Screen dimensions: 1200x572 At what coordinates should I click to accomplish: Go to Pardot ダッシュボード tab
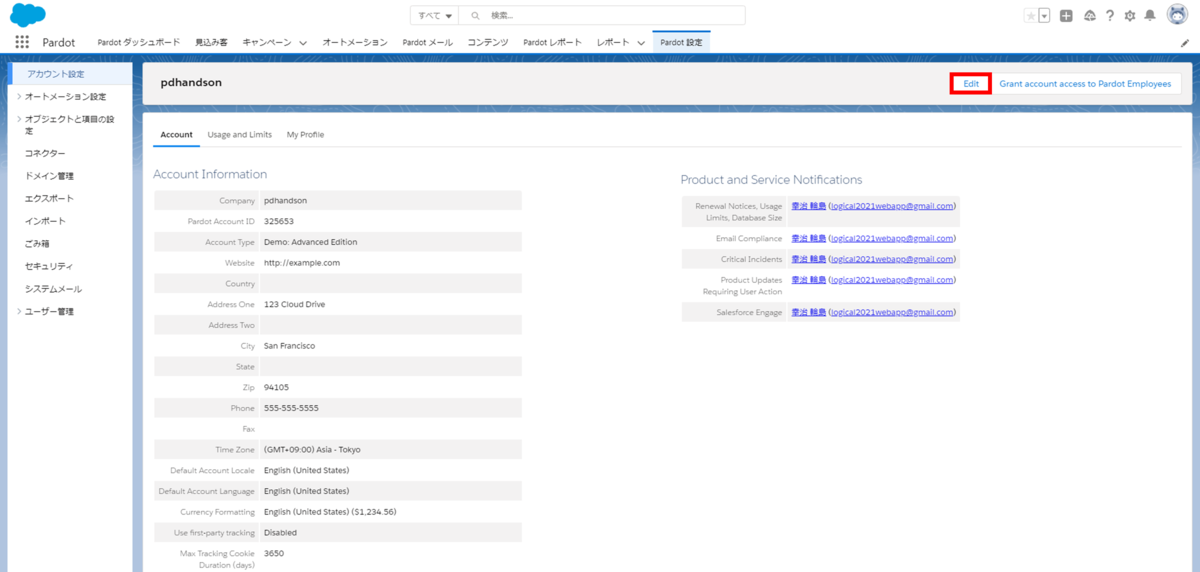[139, 43]
